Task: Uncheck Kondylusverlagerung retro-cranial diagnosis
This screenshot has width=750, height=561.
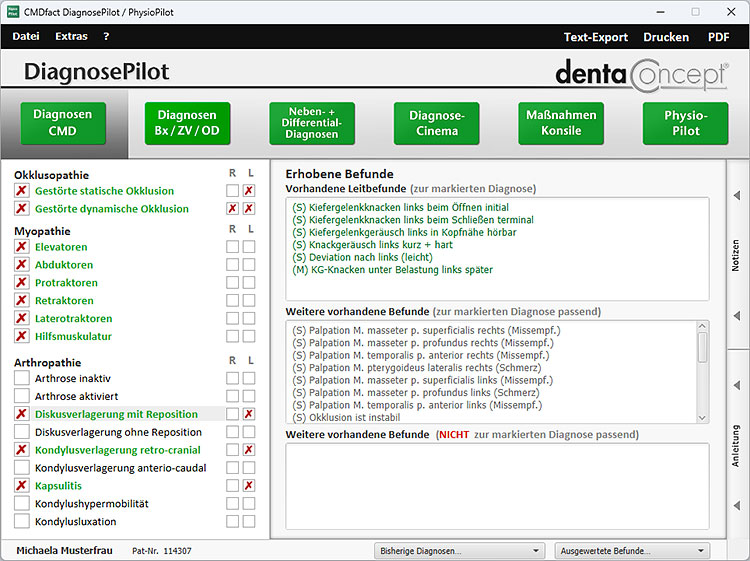Action: 21,450
